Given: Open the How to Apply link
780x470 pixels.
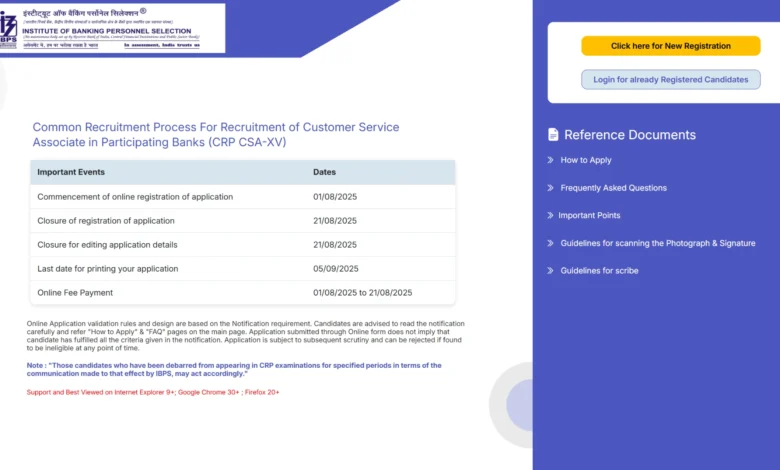Looking at the screenshot, I should [586, 160].
